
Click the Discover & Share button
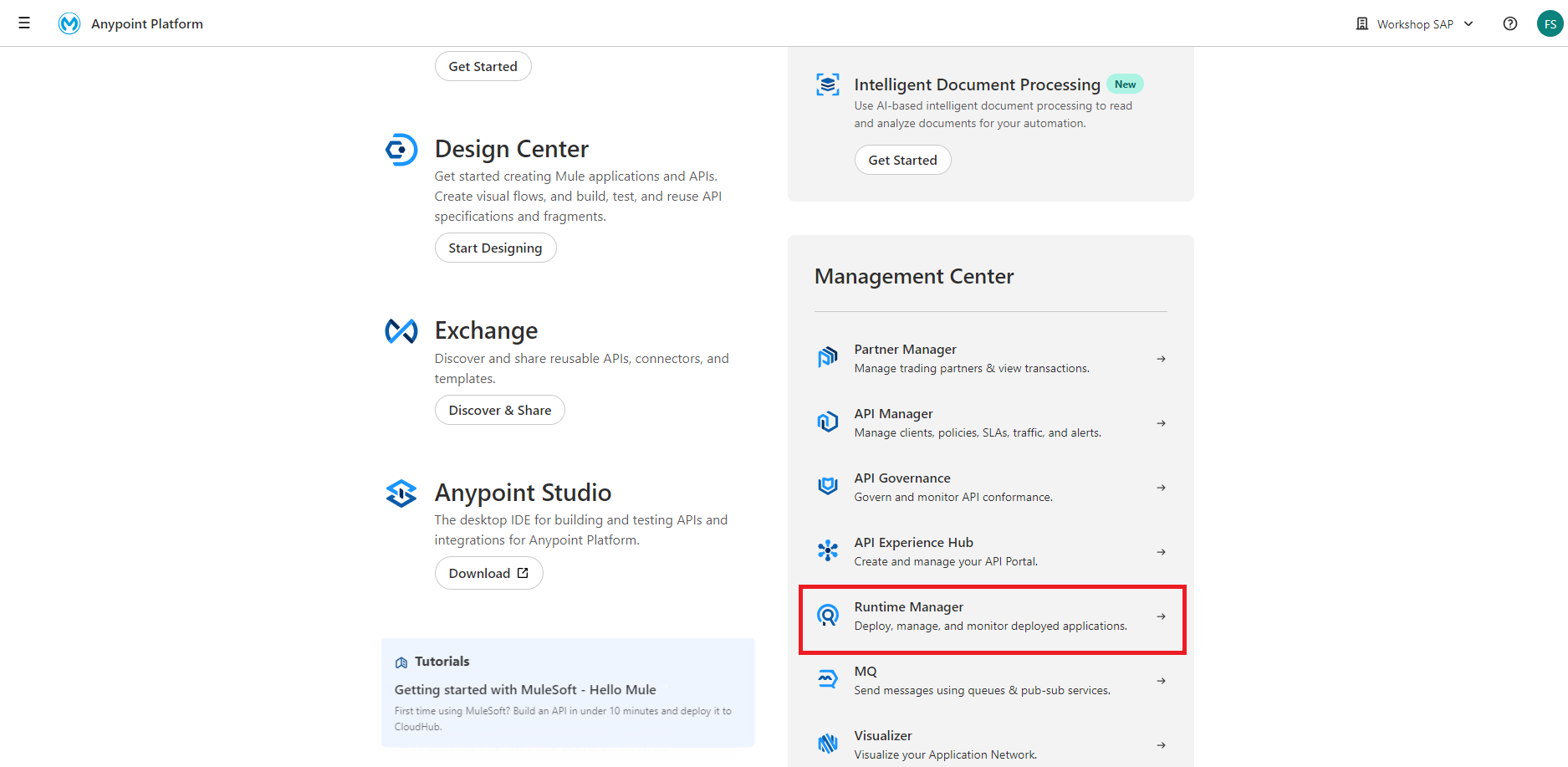500,410
